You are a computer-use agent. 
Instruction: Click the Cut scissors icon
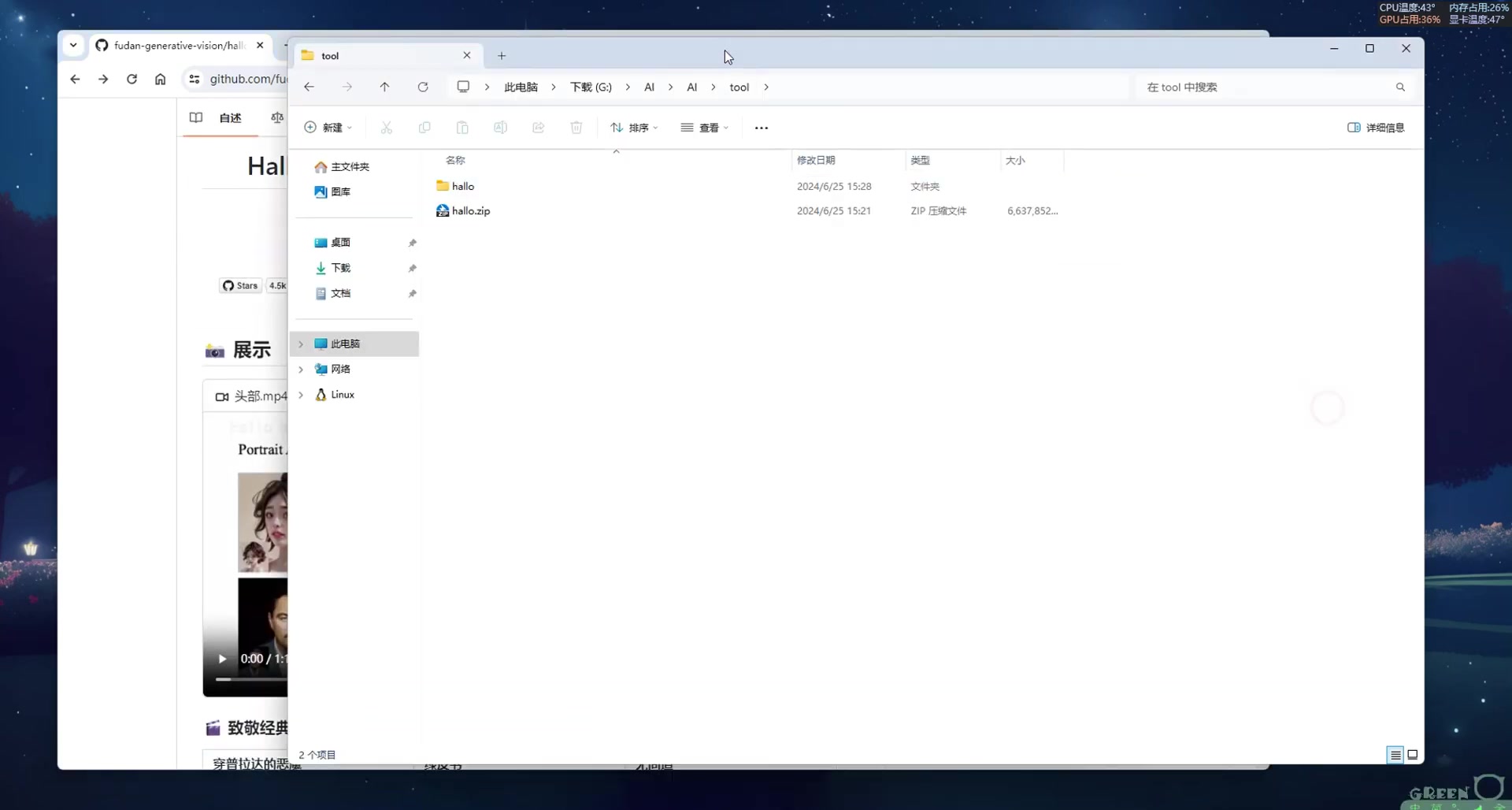coord(387,128)
